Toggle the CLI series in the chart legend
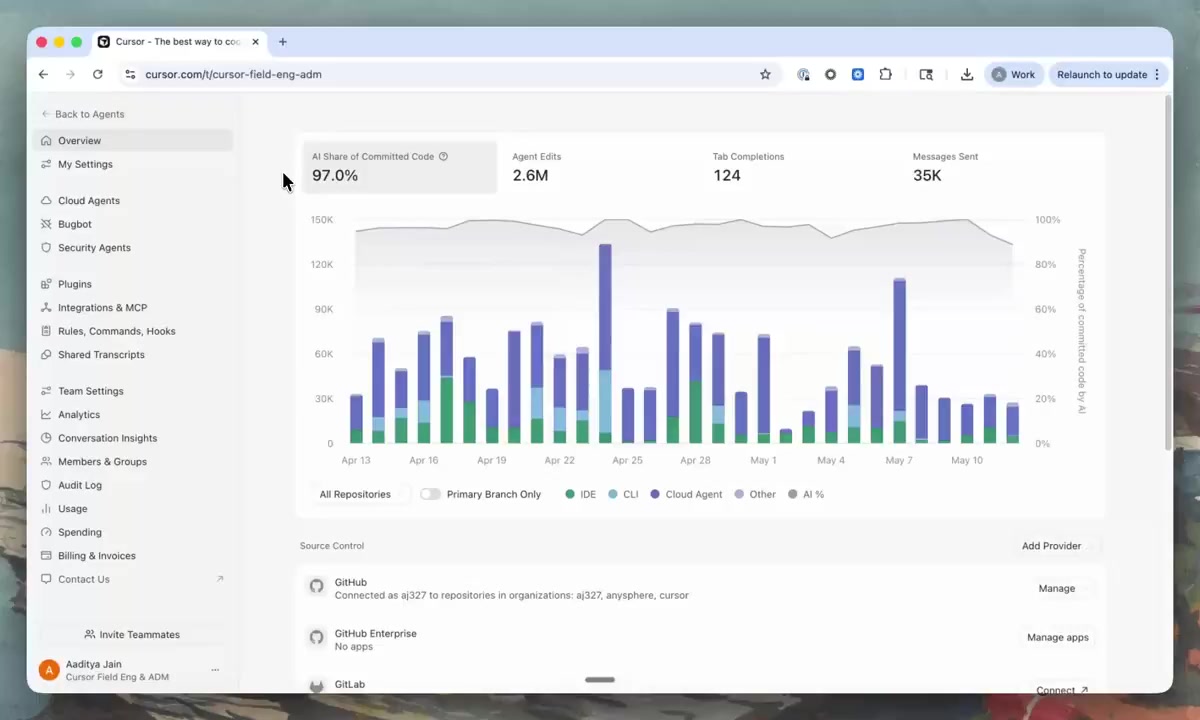 pyautogui.click(x=623, y=494)
